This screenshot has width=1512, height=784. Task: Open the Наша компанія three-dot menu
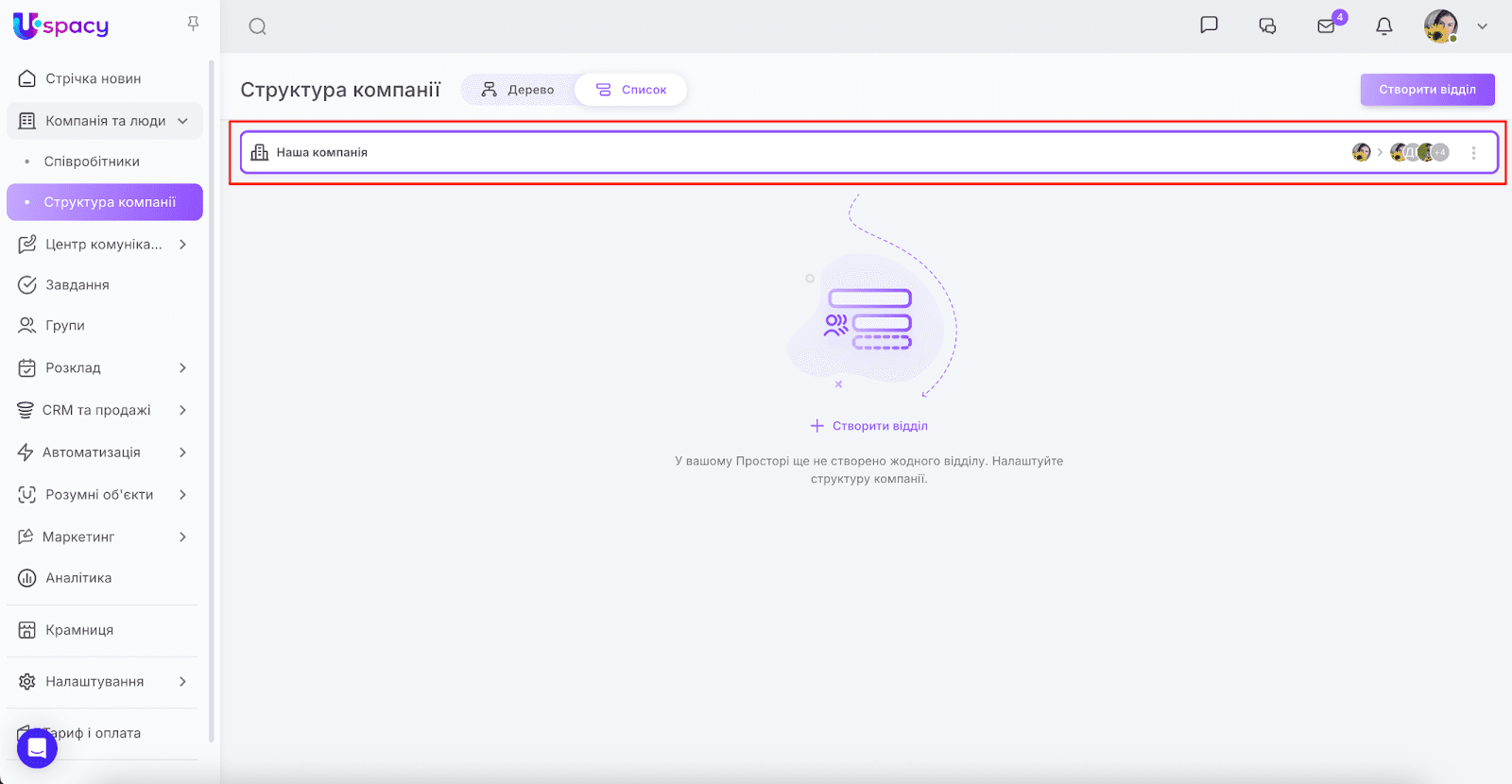tap(1473, 152)
